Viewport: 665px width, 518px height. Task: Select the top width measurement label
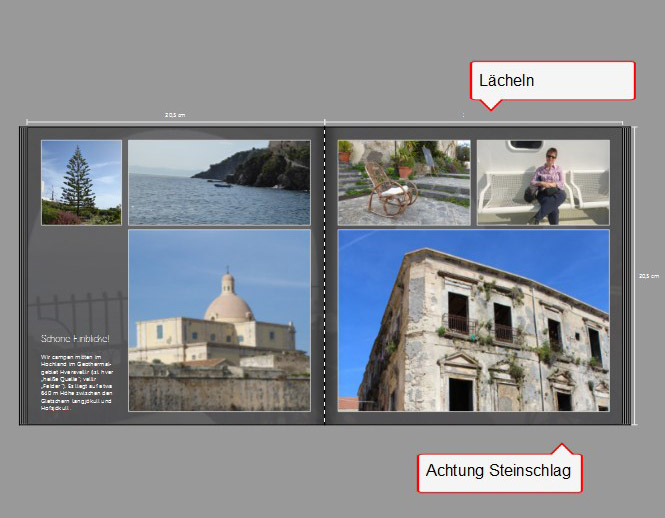point(175,116)
